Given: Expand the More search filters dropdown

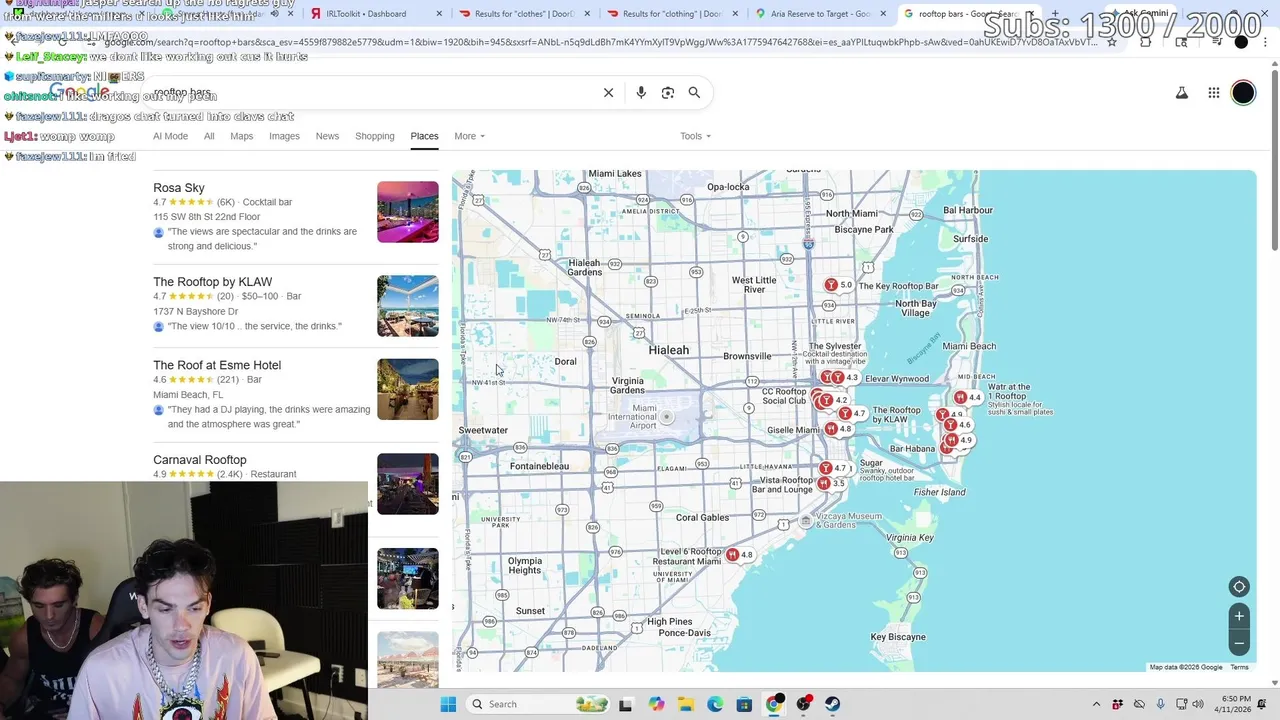Looking at the screenshot, I should pyautogui.click(x=469, y=136).
